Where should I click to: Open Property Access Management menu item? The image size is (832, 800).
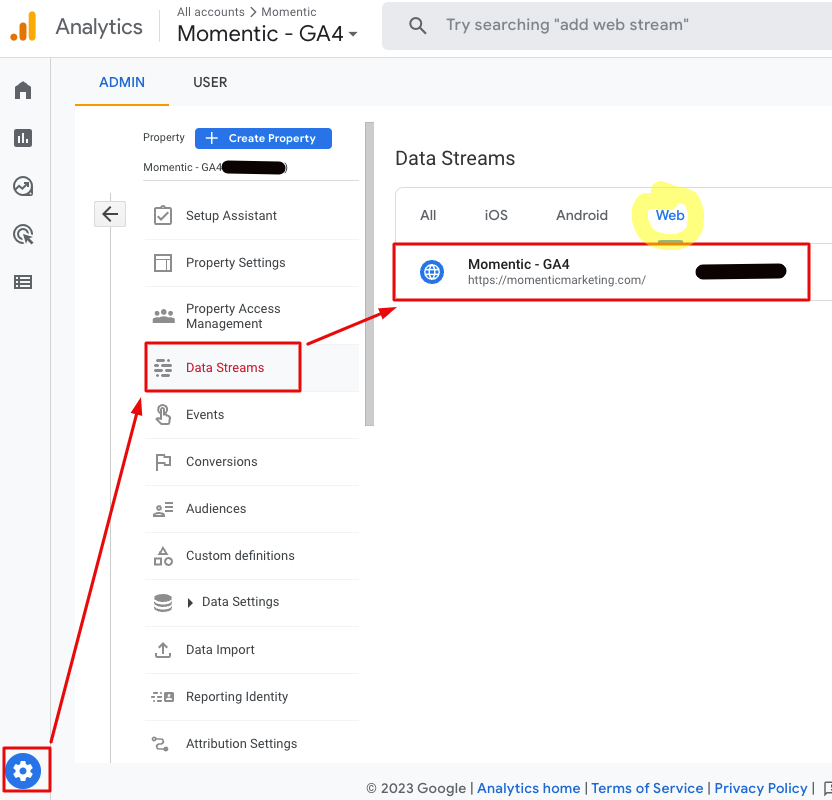click(252, 316)
